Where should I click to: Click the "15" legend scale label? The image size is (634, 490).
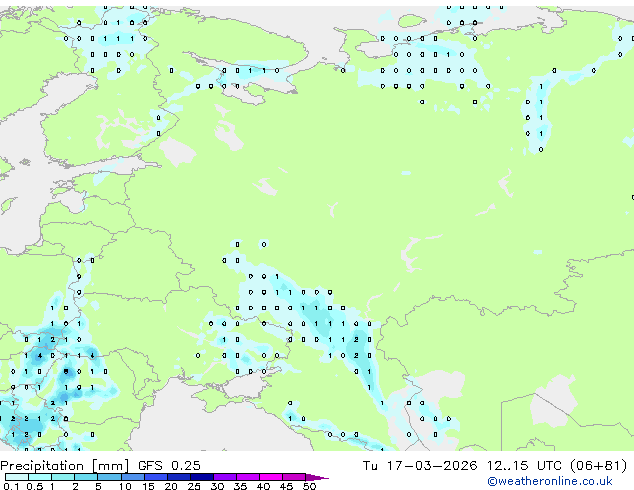coord(148,486)
